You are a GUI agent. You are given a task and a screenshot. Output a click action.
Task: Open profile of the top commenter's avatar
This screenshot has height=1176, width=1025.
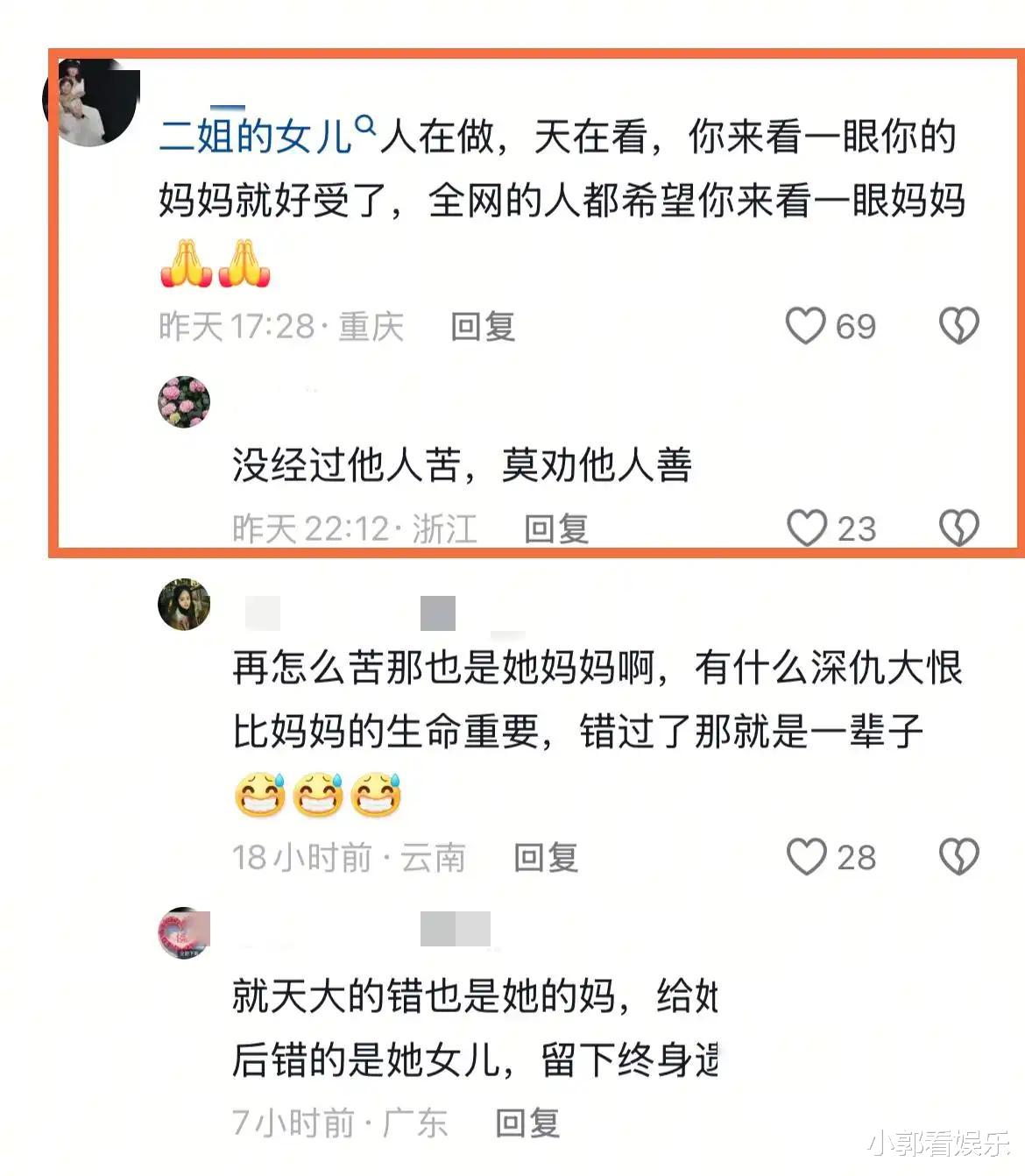[x=91, y=101]
